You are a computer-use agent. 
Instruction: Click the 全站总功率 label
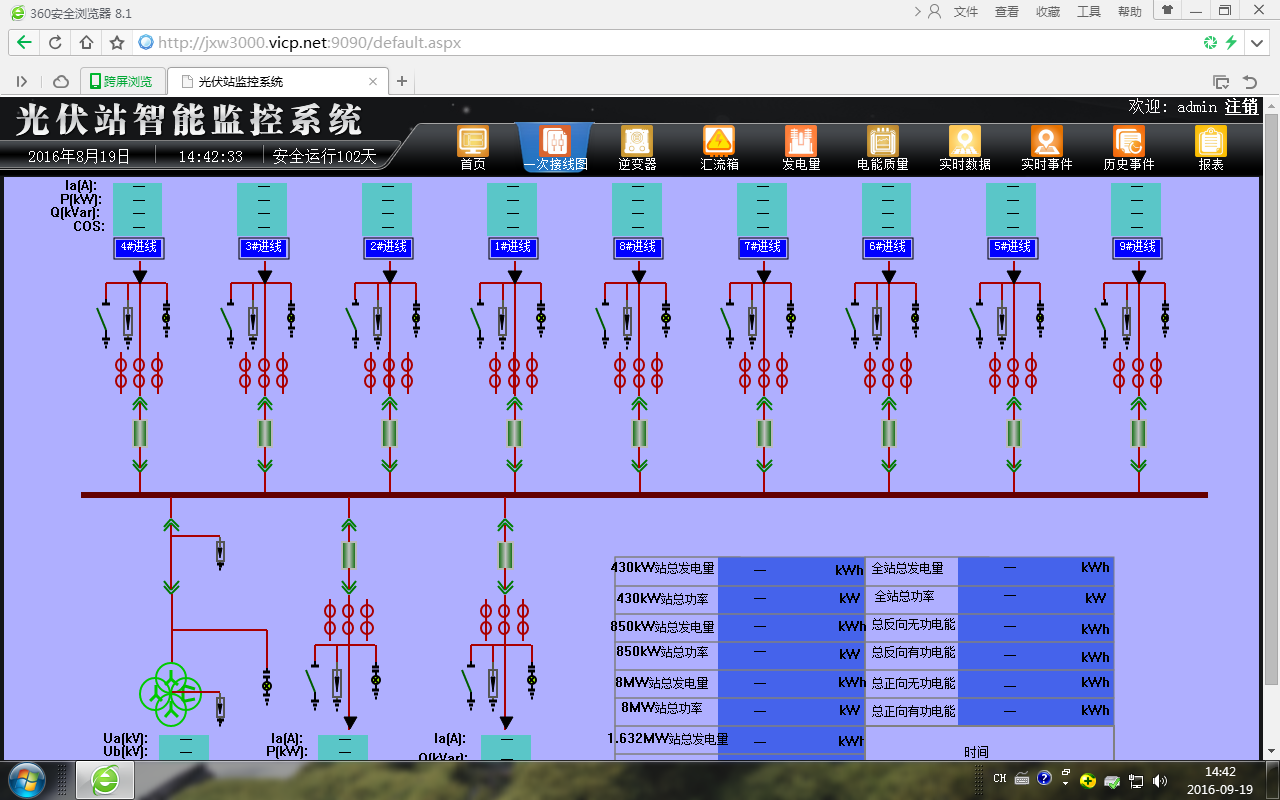[x=905, y=596]
